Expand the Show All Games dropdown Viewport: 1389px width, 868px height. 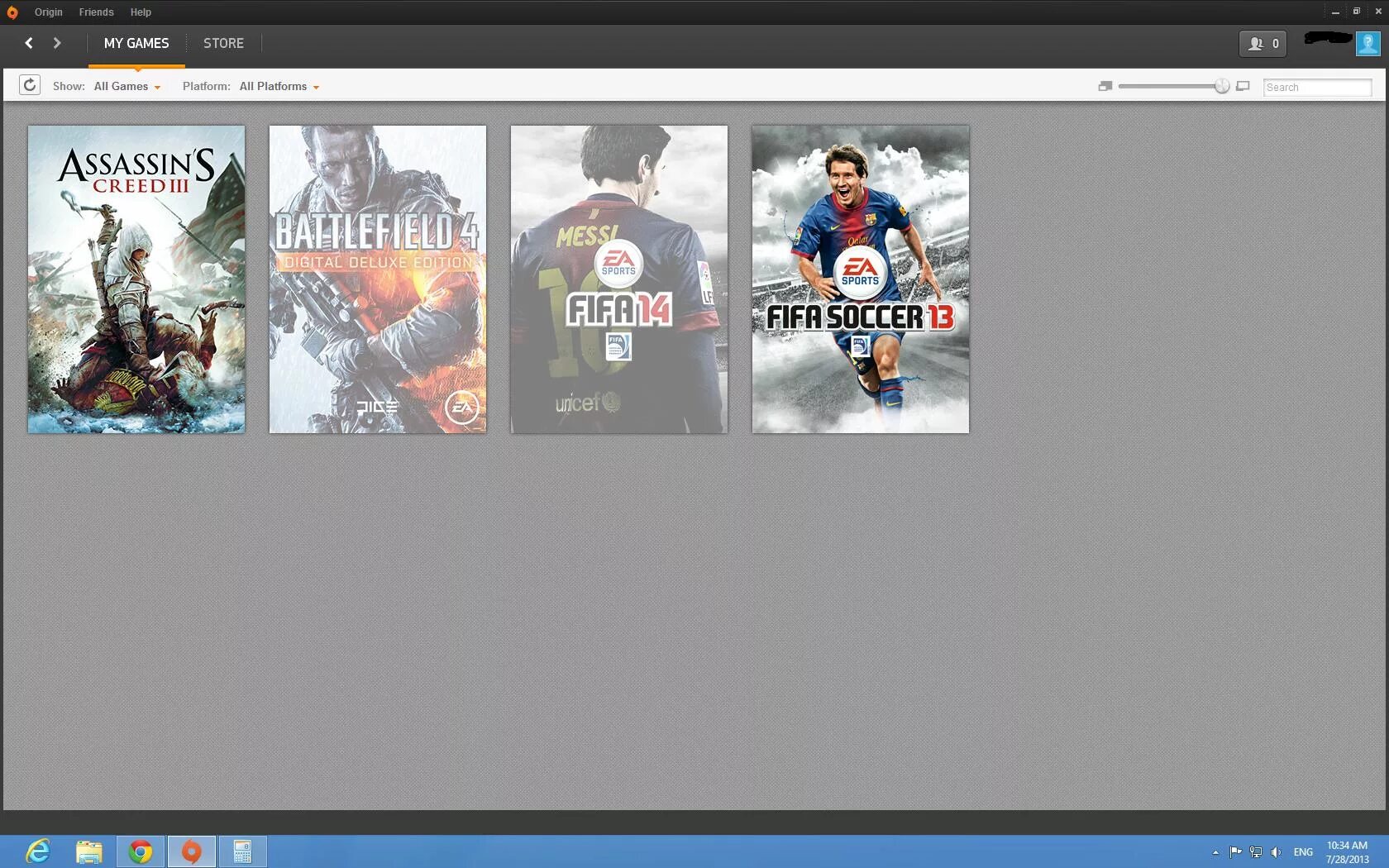(127, 86)
